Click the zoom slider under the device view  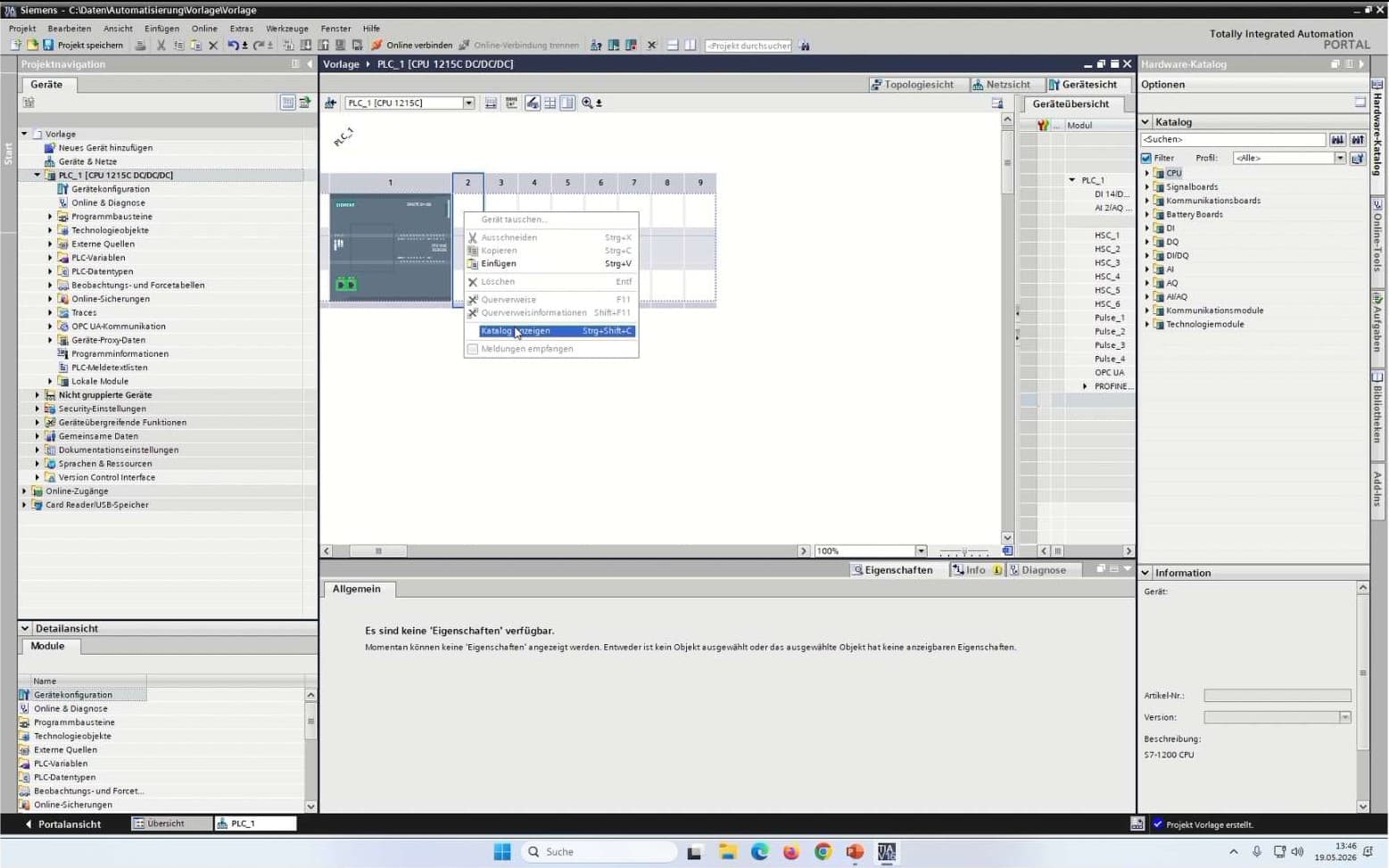click(x=964, y=551)
